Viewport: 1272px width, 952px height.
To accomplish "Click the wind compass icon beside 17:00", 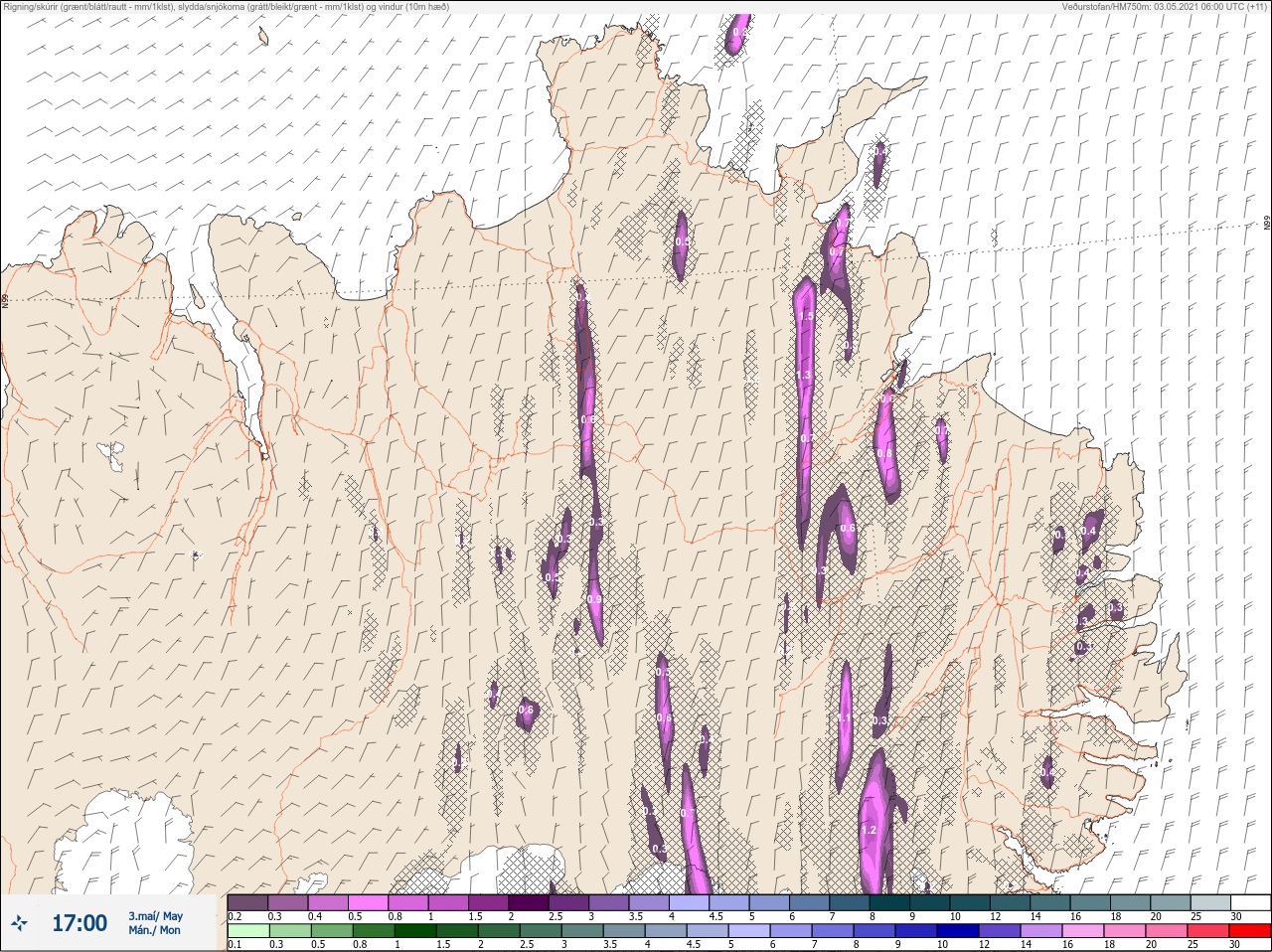I will click(x=20, y=924).
